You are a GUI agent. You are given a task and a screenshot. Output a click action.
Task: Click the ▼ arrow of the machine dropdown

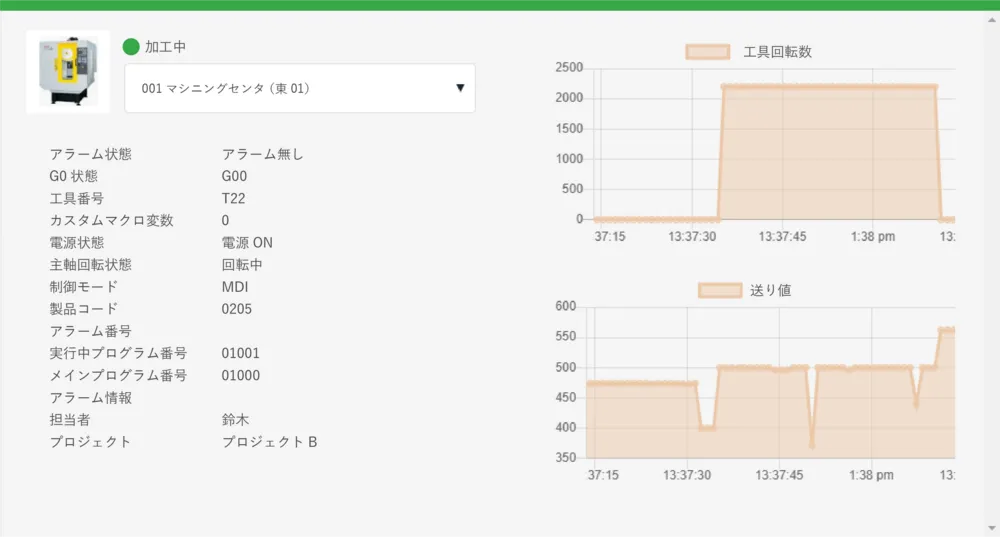(460, 88)
